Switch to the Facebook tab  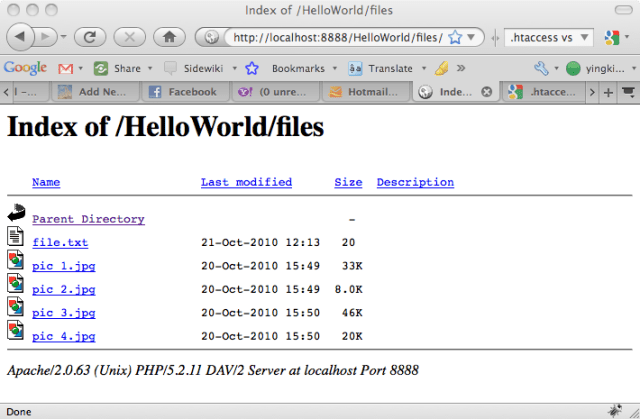click(184, 92)
